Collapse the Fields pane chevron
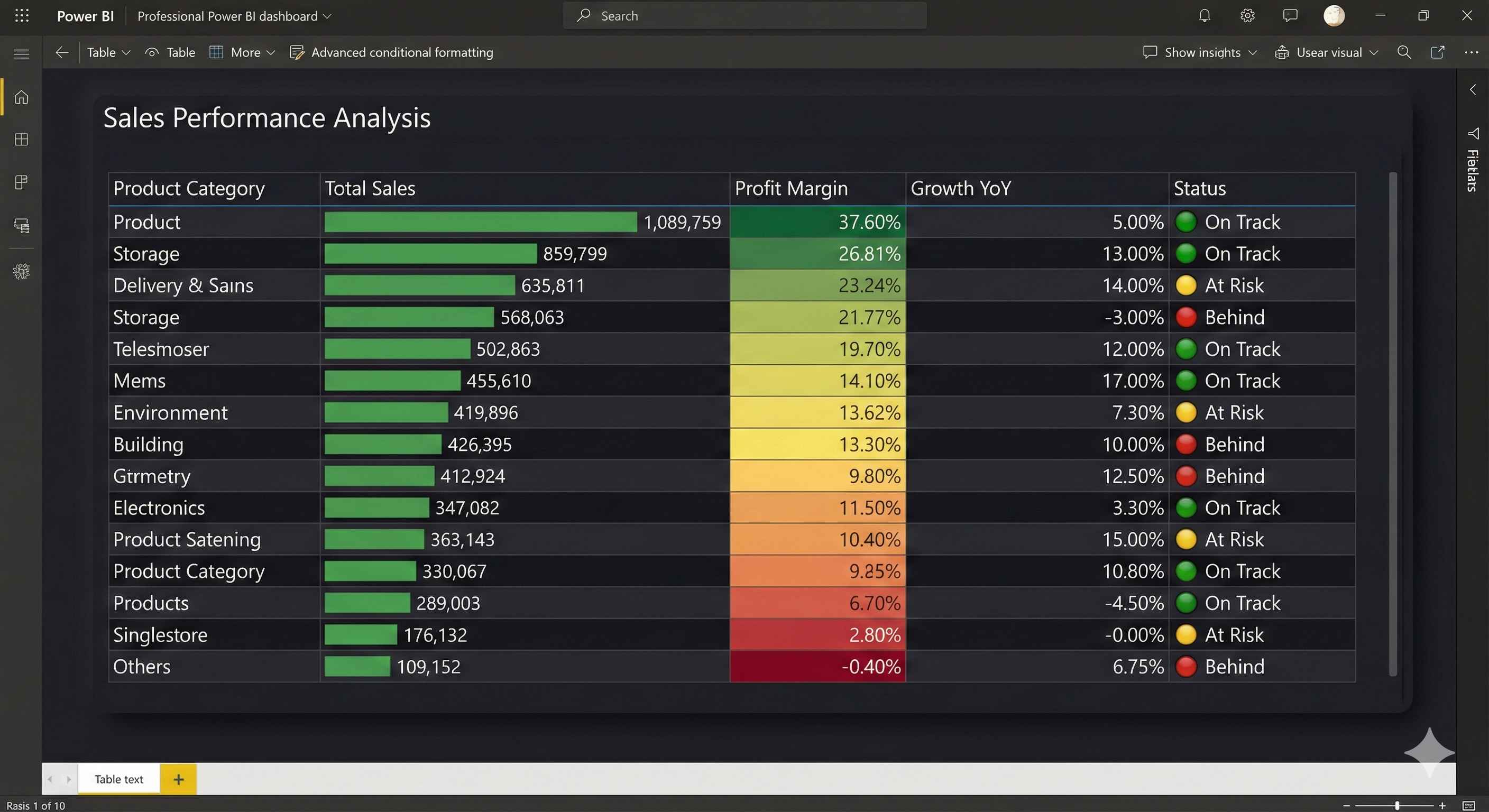The image size is (1489, 812). point(1473,89)
